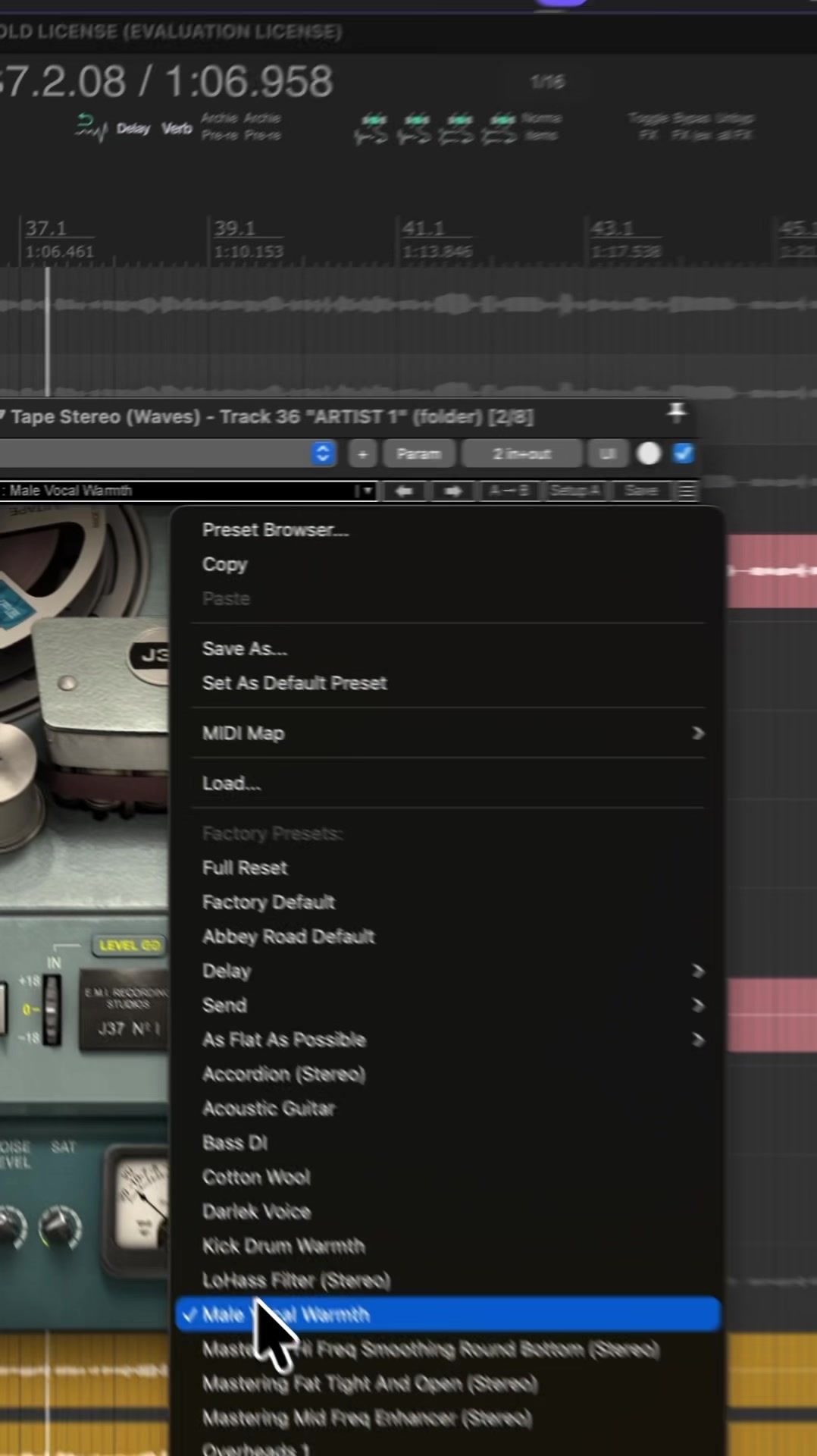Adjust the IN level switch on J37
Viewport: 817px width, 1456px height.
click(52, 1010)
